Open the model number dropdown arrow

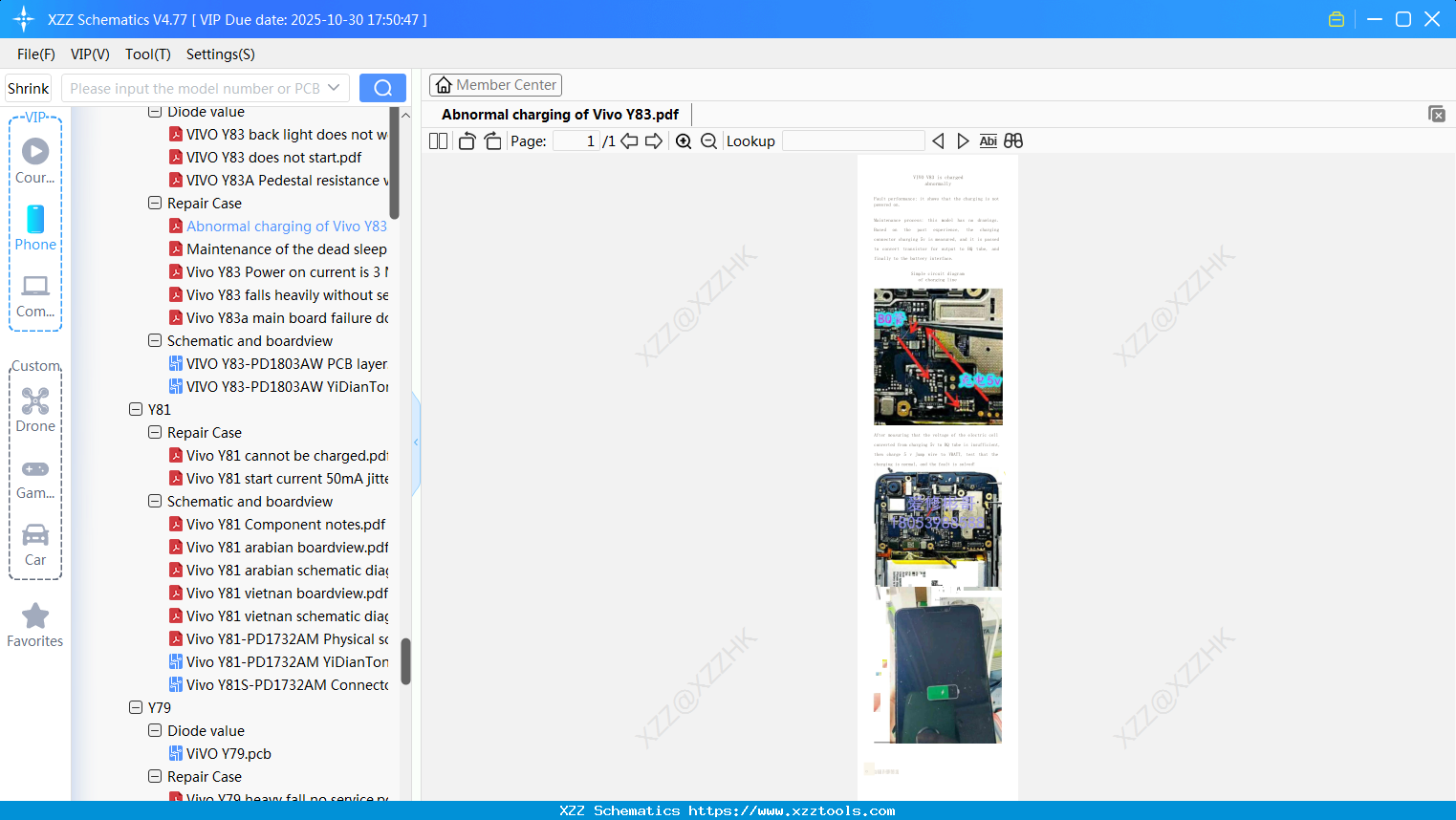334,88
